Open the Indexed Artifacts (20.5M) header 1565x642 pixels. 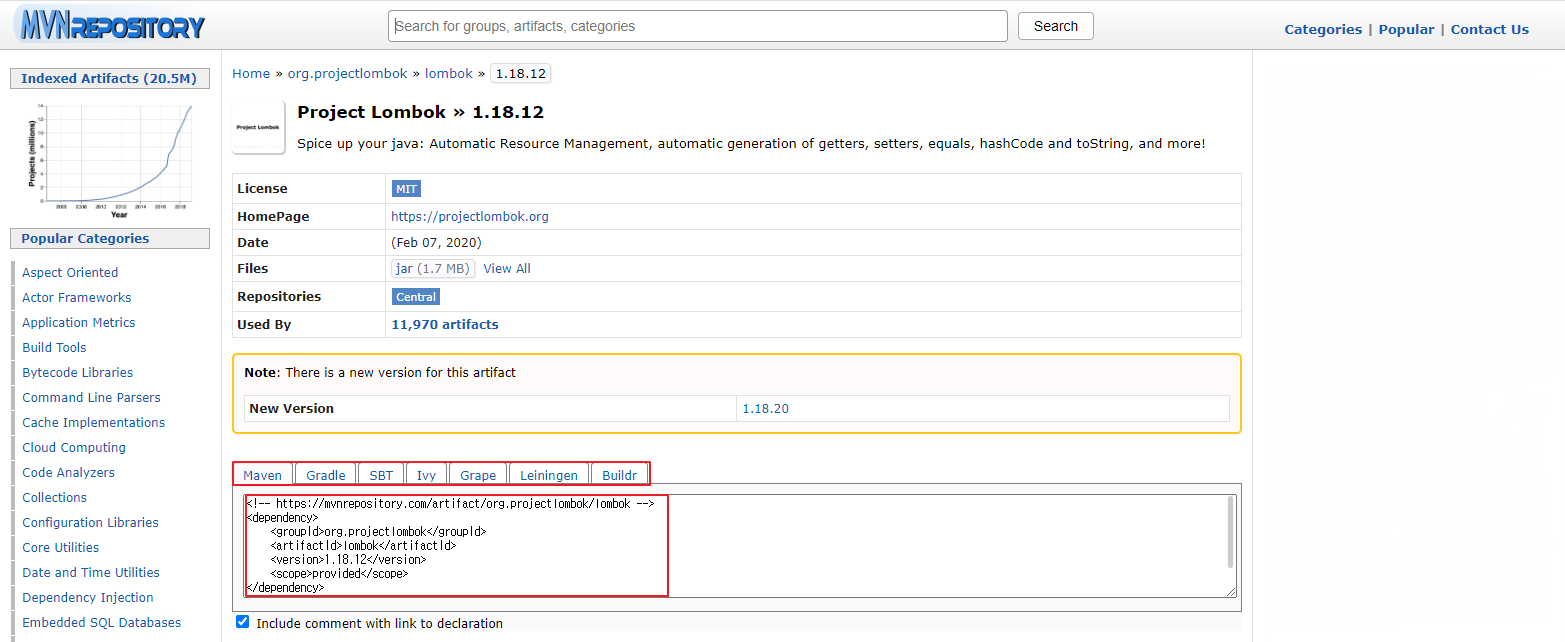109,78
